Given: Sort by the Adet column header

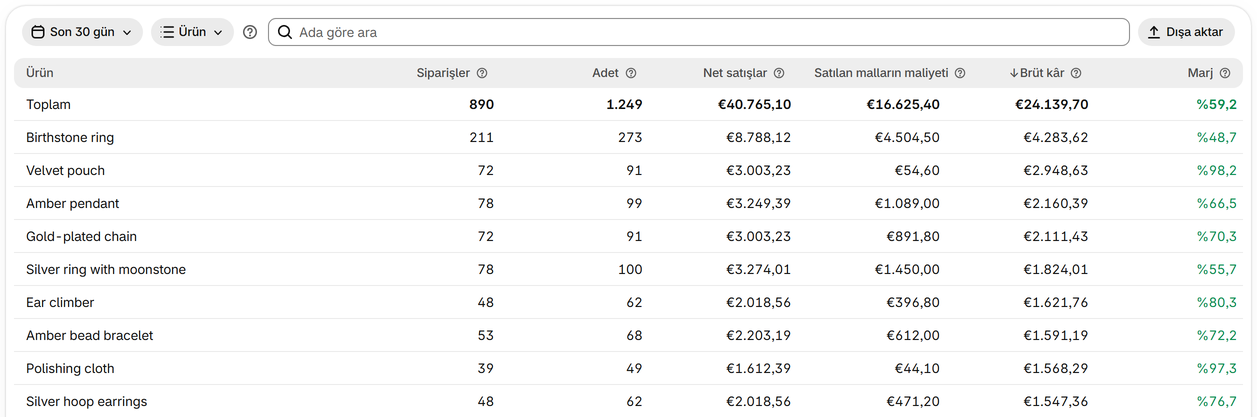Looking at the screenshot, I should pyautogui.click(x=606, y=73).
